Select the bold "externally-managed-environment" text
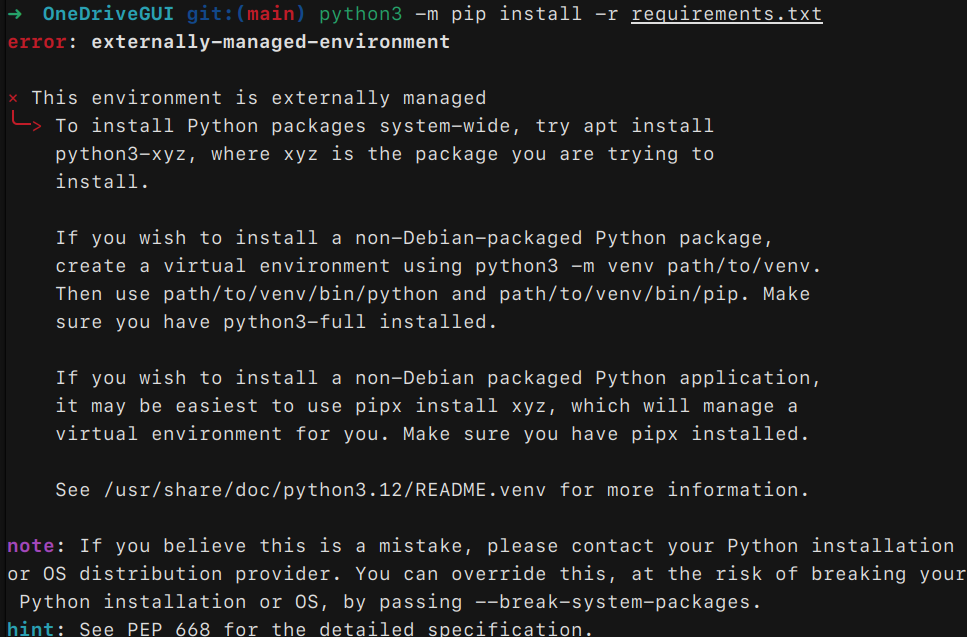This screenshot has height=637, width=967. point(270,42)
